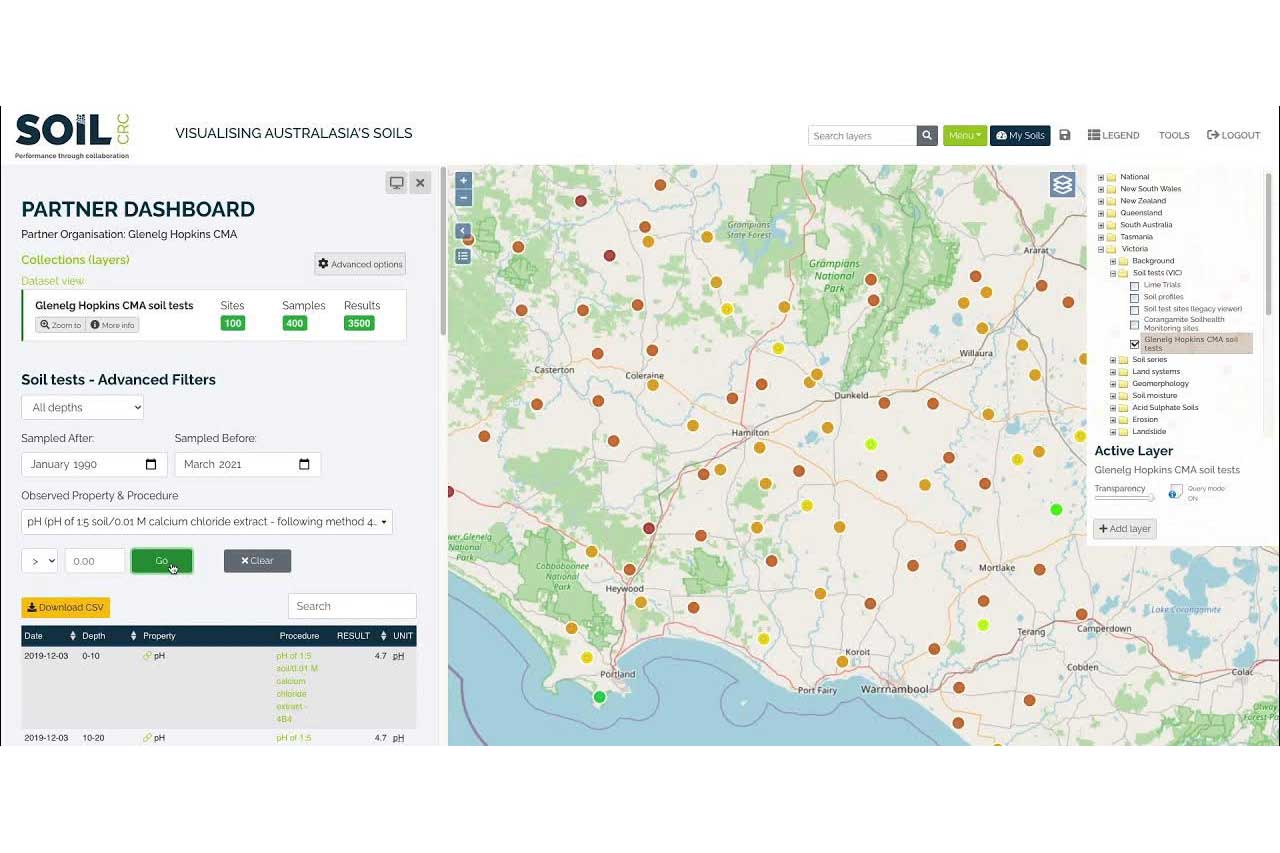Click the orange marker next to Port Fairy
The image size is (1280, 853).
pyautogui.click(x=842, y=662)
